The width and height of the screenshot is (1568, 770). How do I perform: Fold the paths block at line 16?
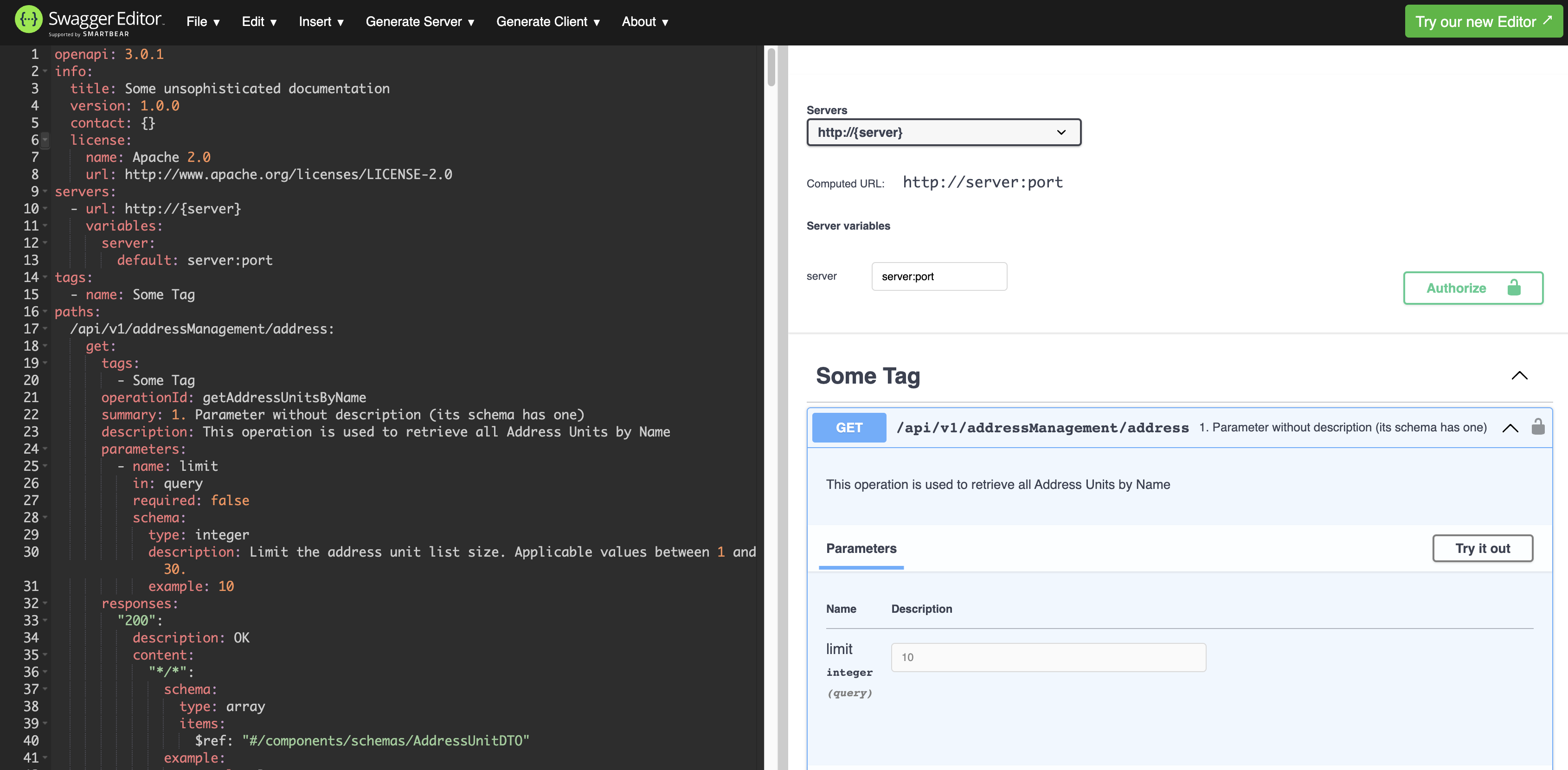pyautogui.click(x=45, y=312)
